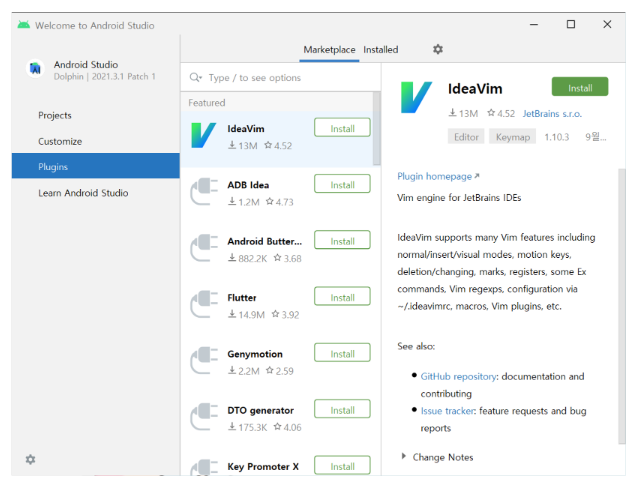Select the IdeaVim plugin name in the list
Image resolution: width=639 pixels, height=490 pixels.
(x=246, y=129)
